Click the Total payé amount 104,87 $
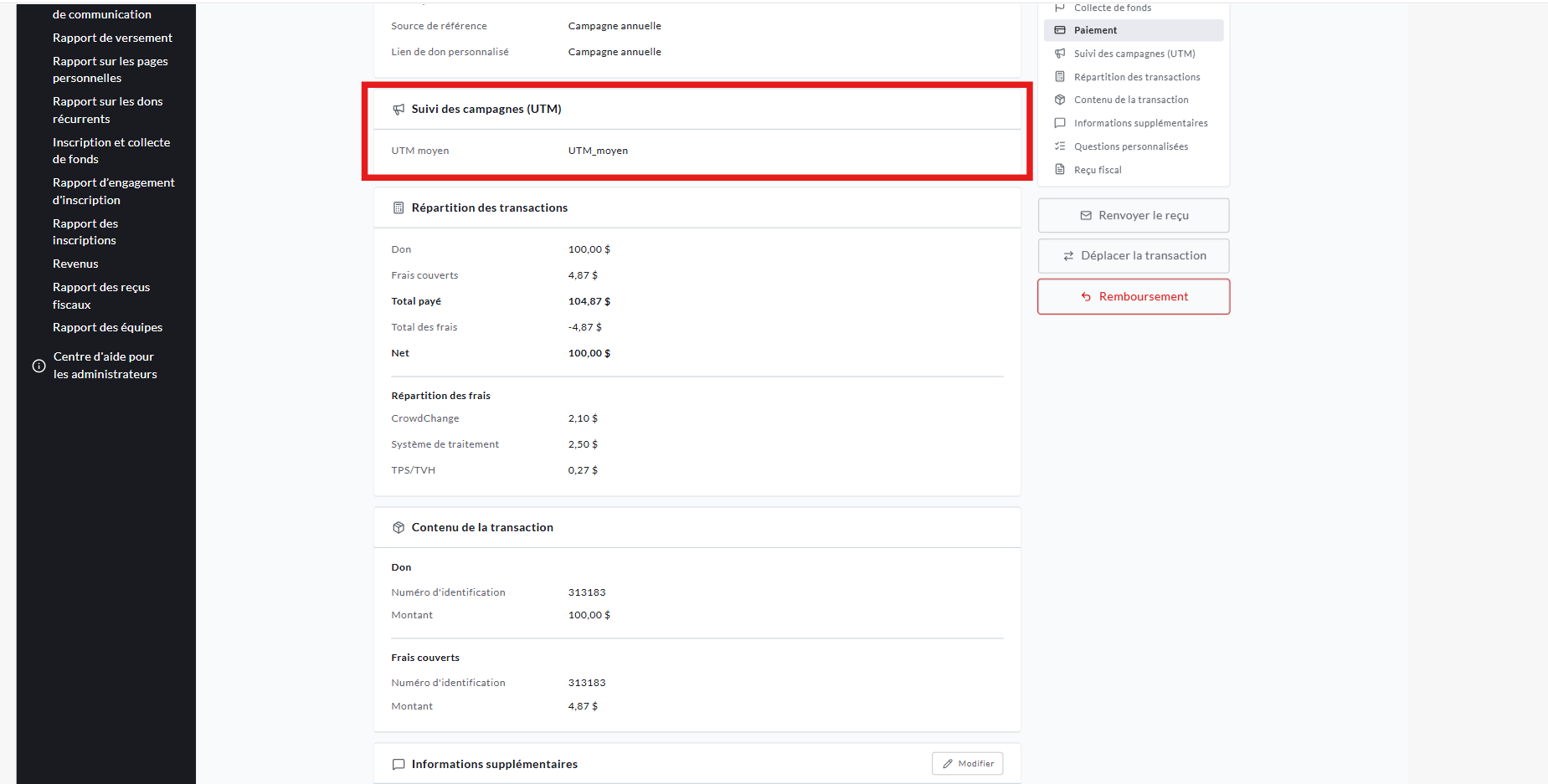The height and width of the screenshot is (784, 1548). pos(589,301)
